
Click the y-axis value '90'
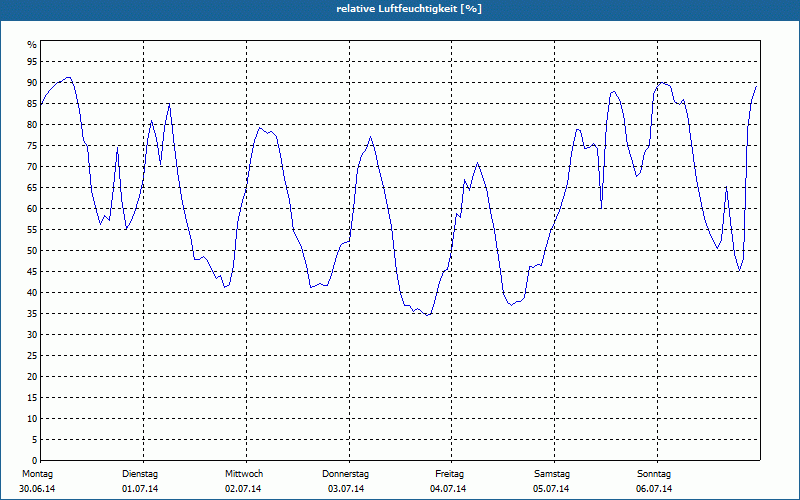pos(32,83)
